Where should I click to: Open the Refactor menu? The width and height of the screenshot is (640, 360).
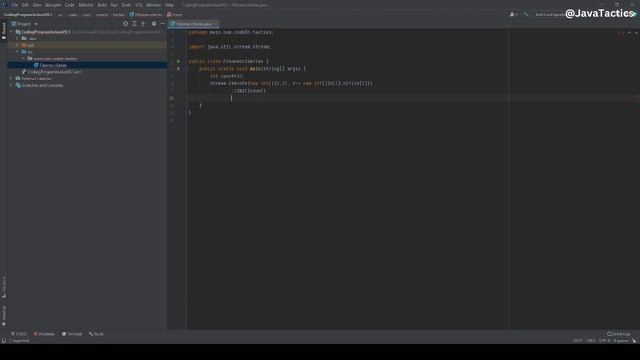86,5
